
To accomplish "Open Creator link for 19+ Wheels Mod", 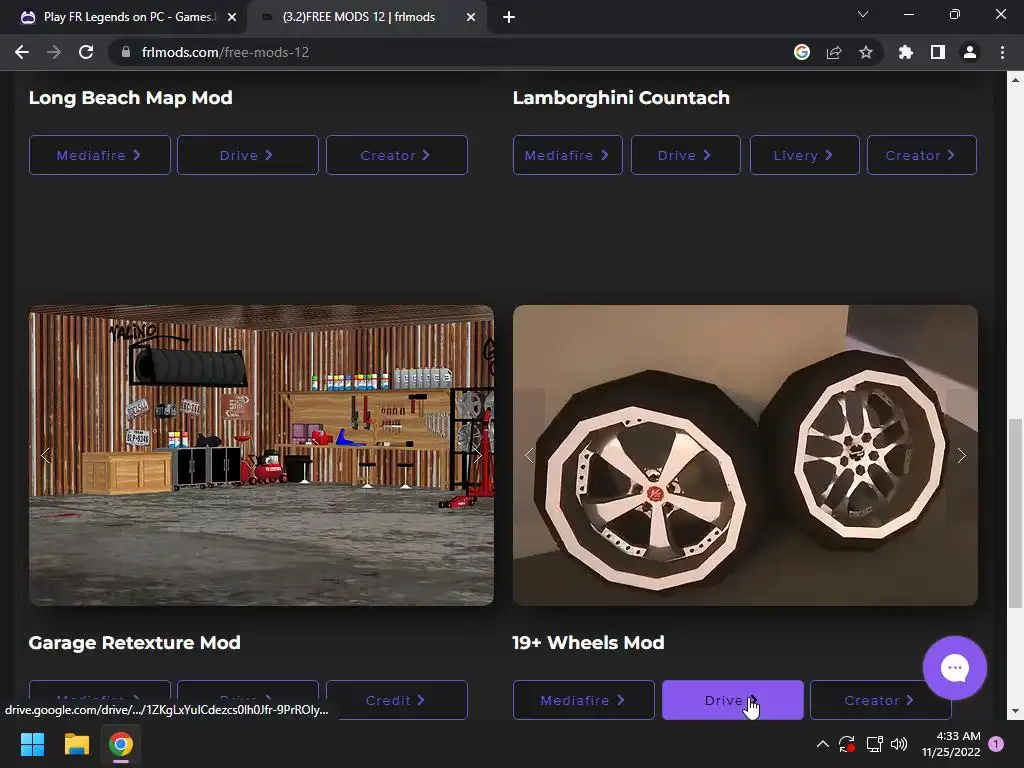I will (880, 700).
